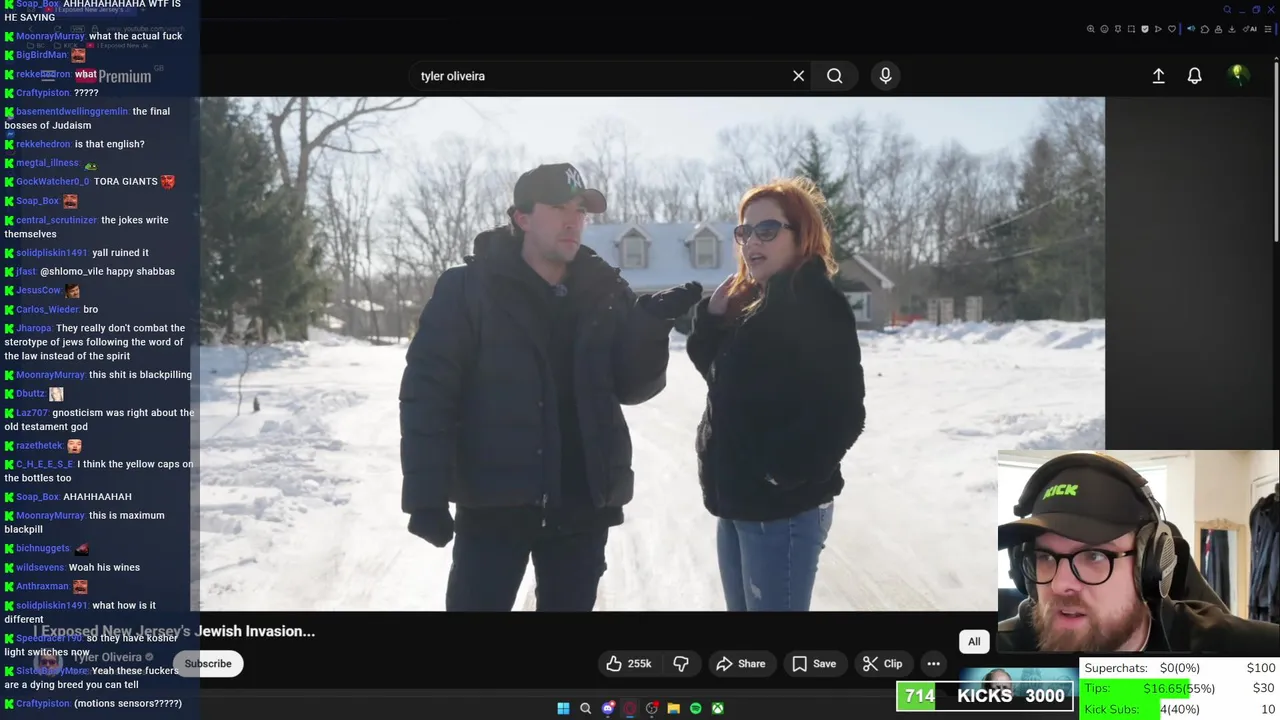
Task: Dislike the video with thumbs-down
Action: coord(681,664)
